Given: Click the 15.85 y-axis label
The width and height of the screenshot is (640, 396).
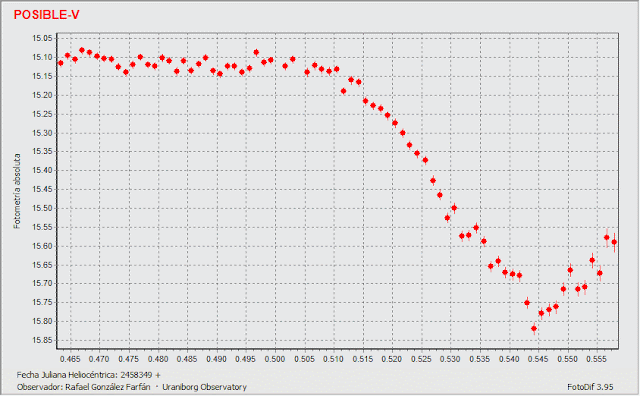Looking at the screenshot, I should click(42, 340).
